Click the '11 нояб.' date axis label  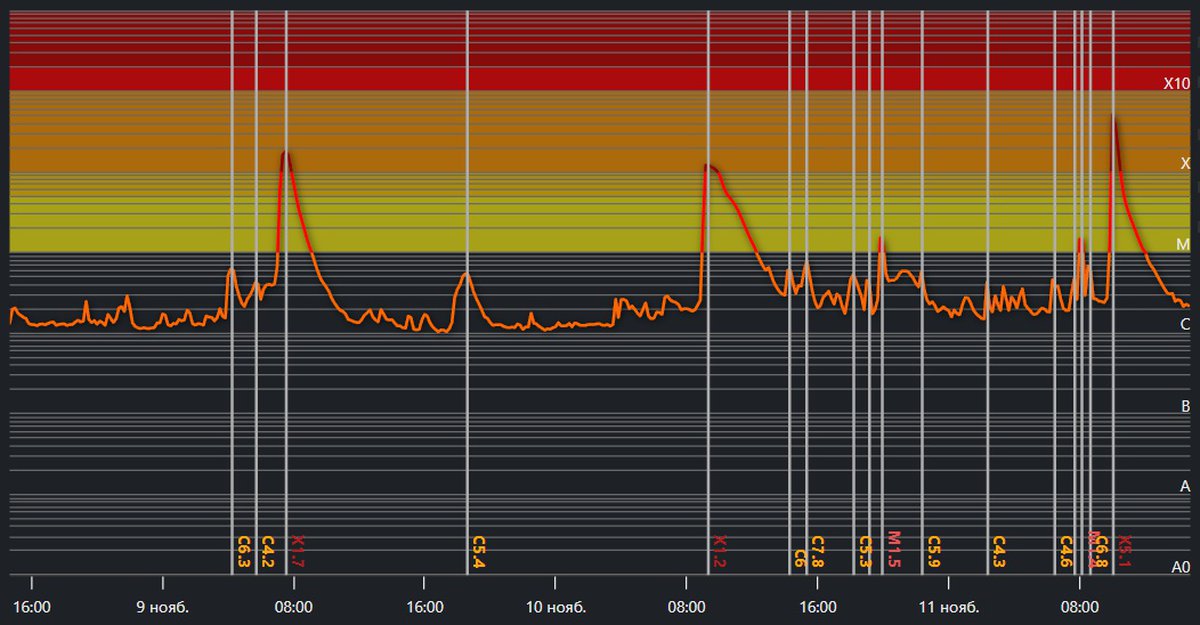coord(948,607)
